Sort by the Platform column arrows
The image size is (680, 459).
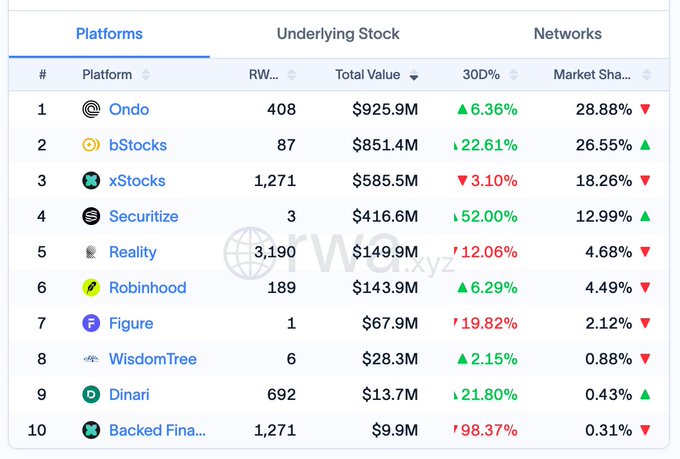pyautogui.click(x=146, y=75)
